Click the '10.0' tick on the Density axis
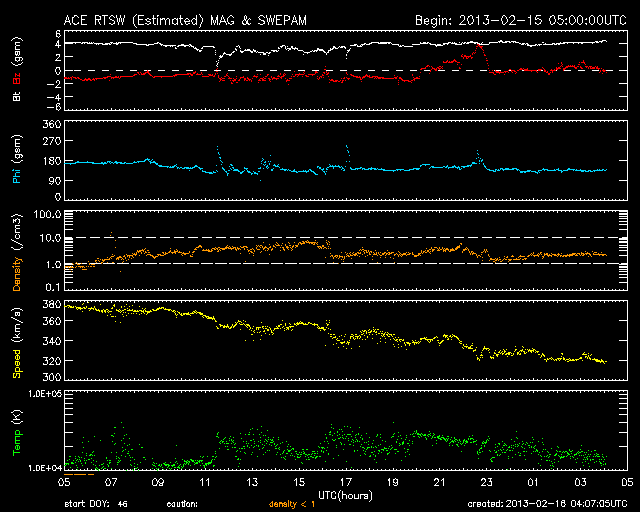 point(50,238)
